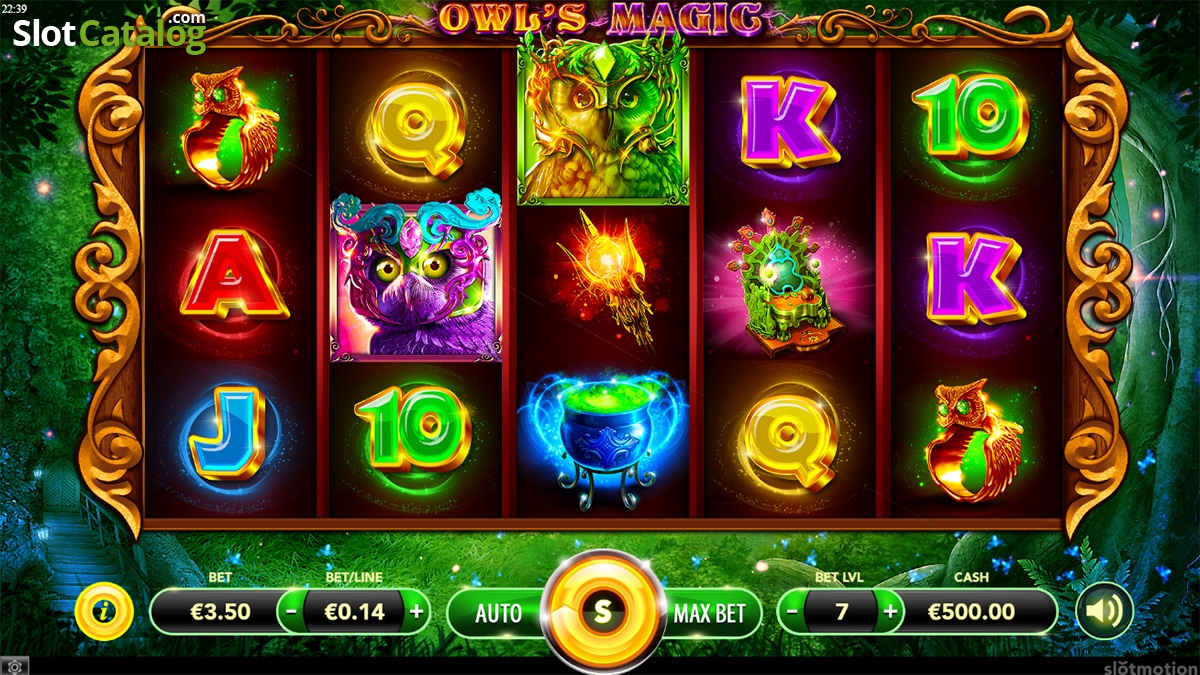Spin the reels with the S button
Viewport: 1200px width, 675px height.
(x=602, y=611)
